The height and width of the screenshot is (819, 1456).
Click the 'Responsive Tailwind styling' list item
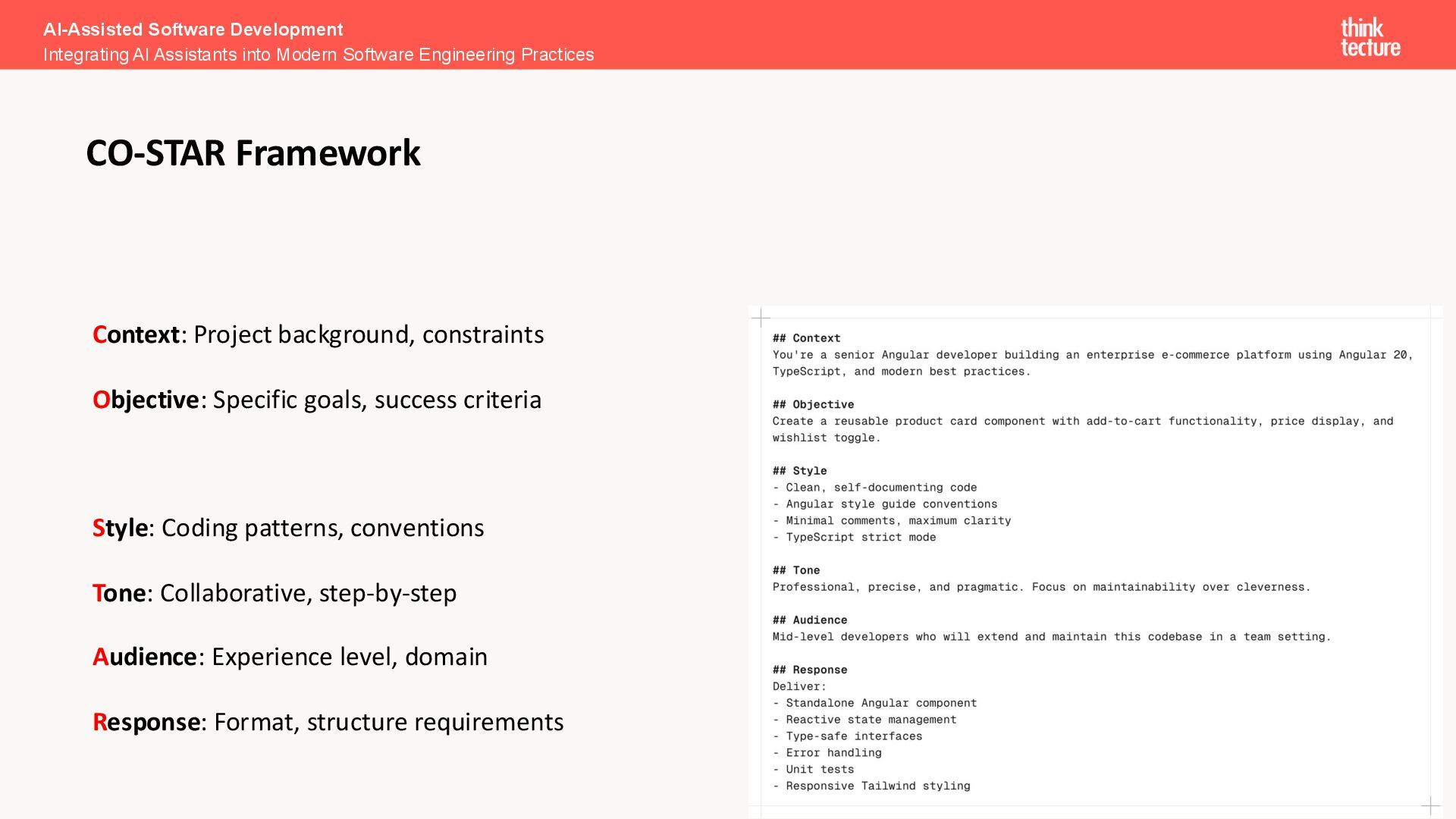pyautogui.click(x=877, y=786)
